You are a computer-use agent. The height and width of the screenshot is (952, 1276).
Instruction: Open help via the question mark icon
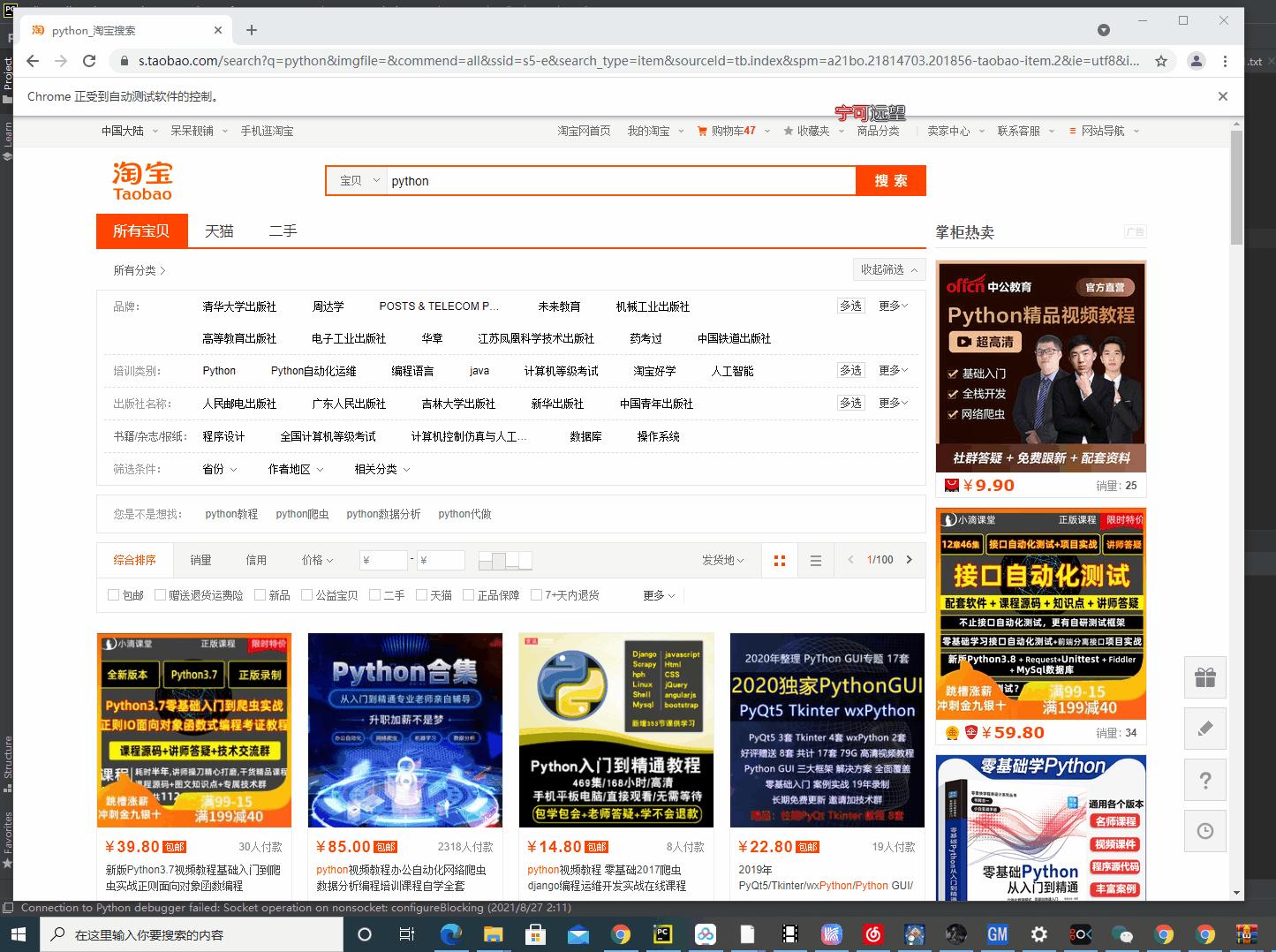point(1204,780)
